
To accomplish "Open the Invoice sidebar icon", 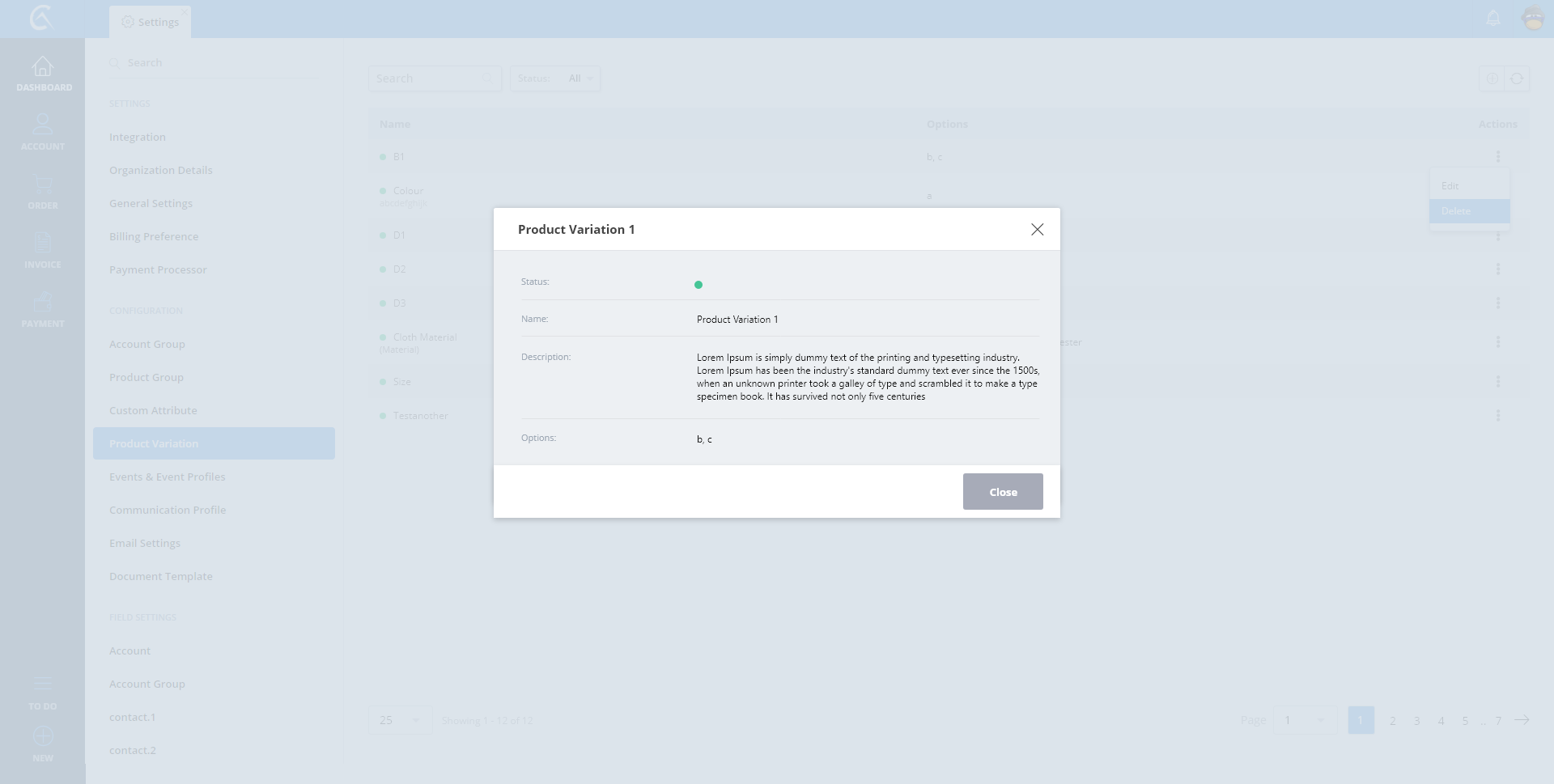I will [x=43, y=244].
